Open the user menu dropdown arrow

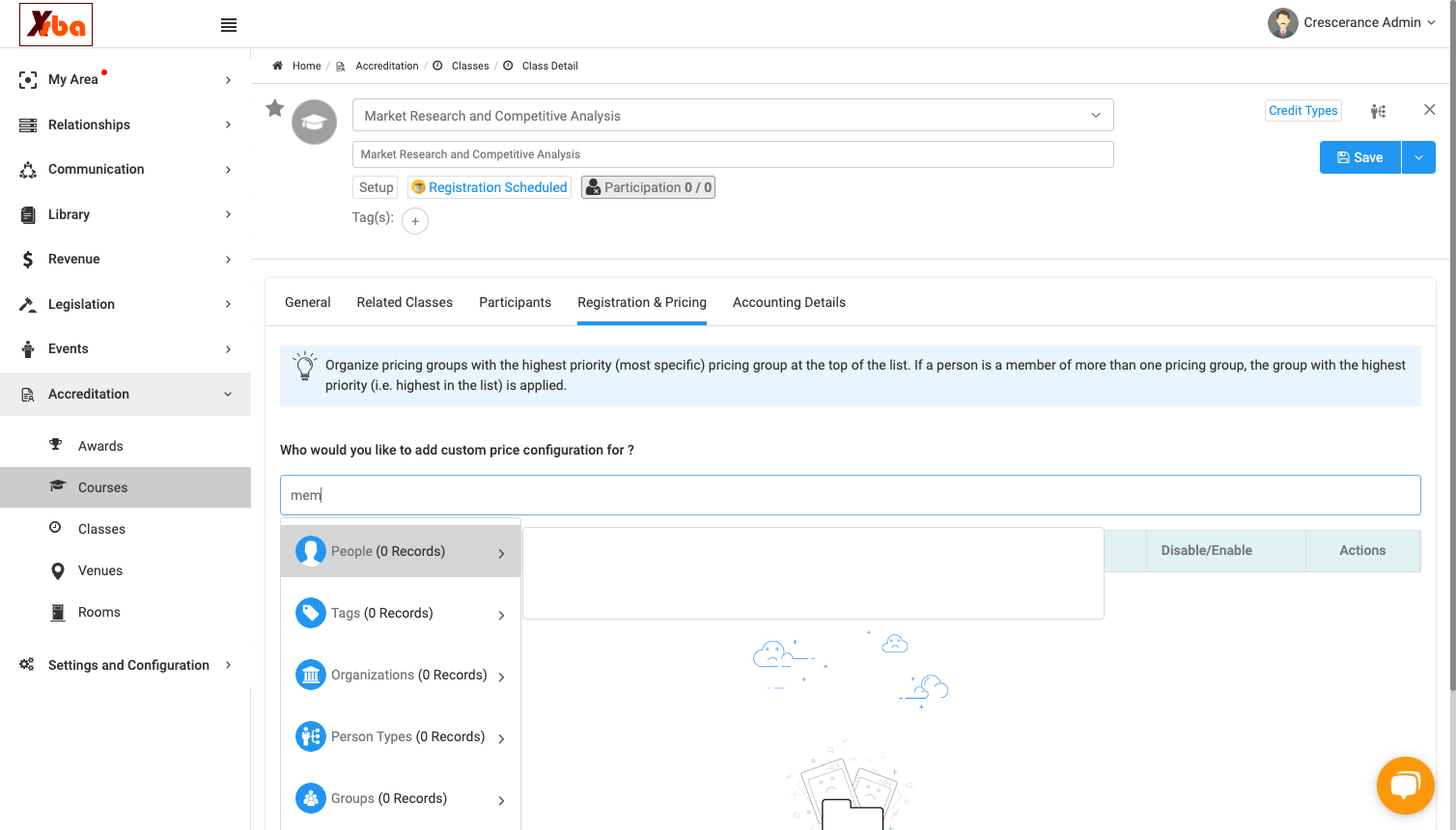coord(1431,23)
